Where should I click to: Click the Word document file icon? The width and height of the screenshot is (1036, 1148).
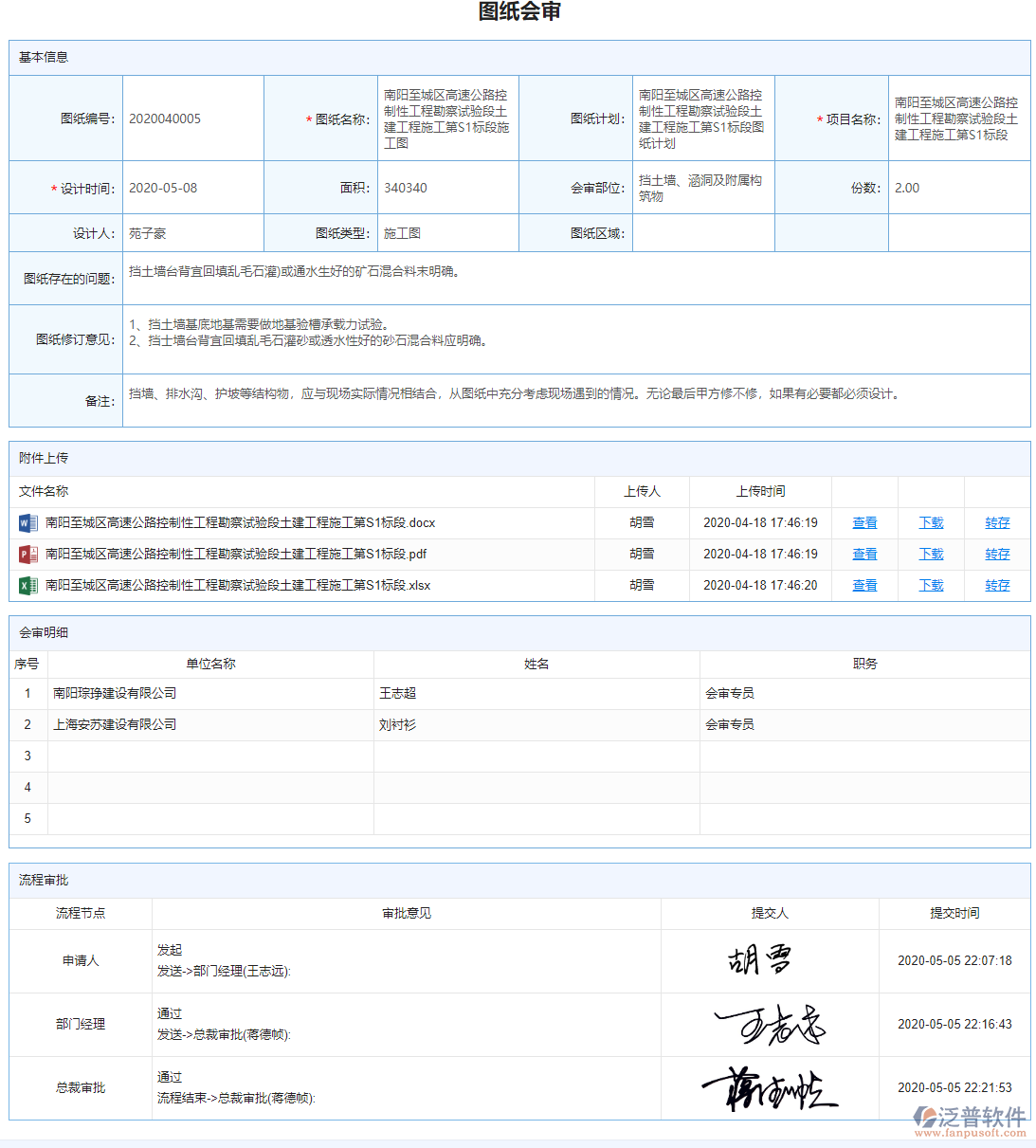coord(27,522)
